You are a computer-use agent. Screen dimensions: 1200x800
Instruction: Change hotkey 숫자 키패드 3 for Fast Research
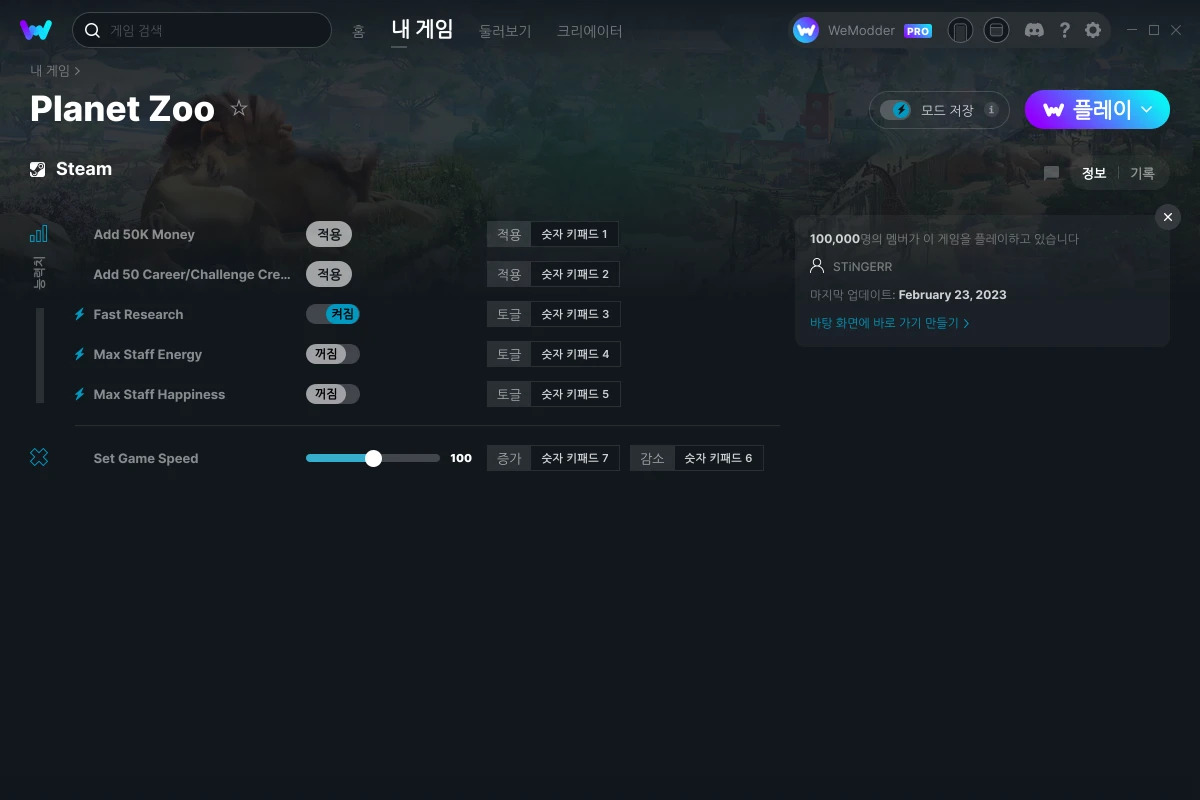(575, 314)
